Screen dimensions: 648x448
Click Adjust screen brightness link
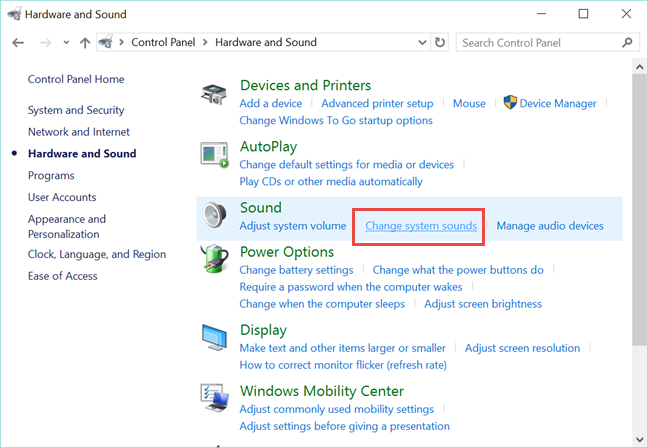483,304
